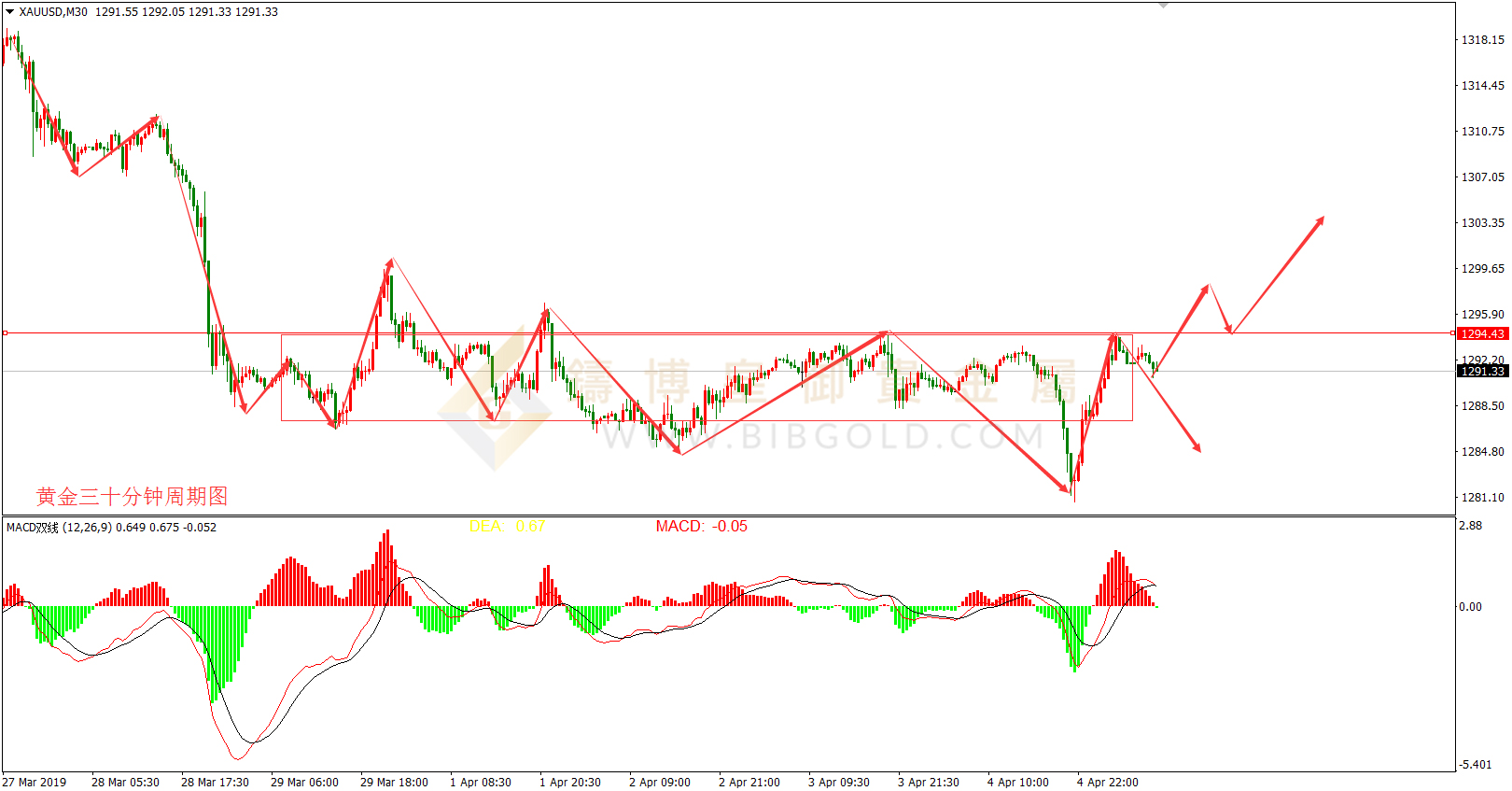Click the black 1291.33 current price tag
The width and height of the screenshot is (1512, 791).
(x=1482, y=371)
